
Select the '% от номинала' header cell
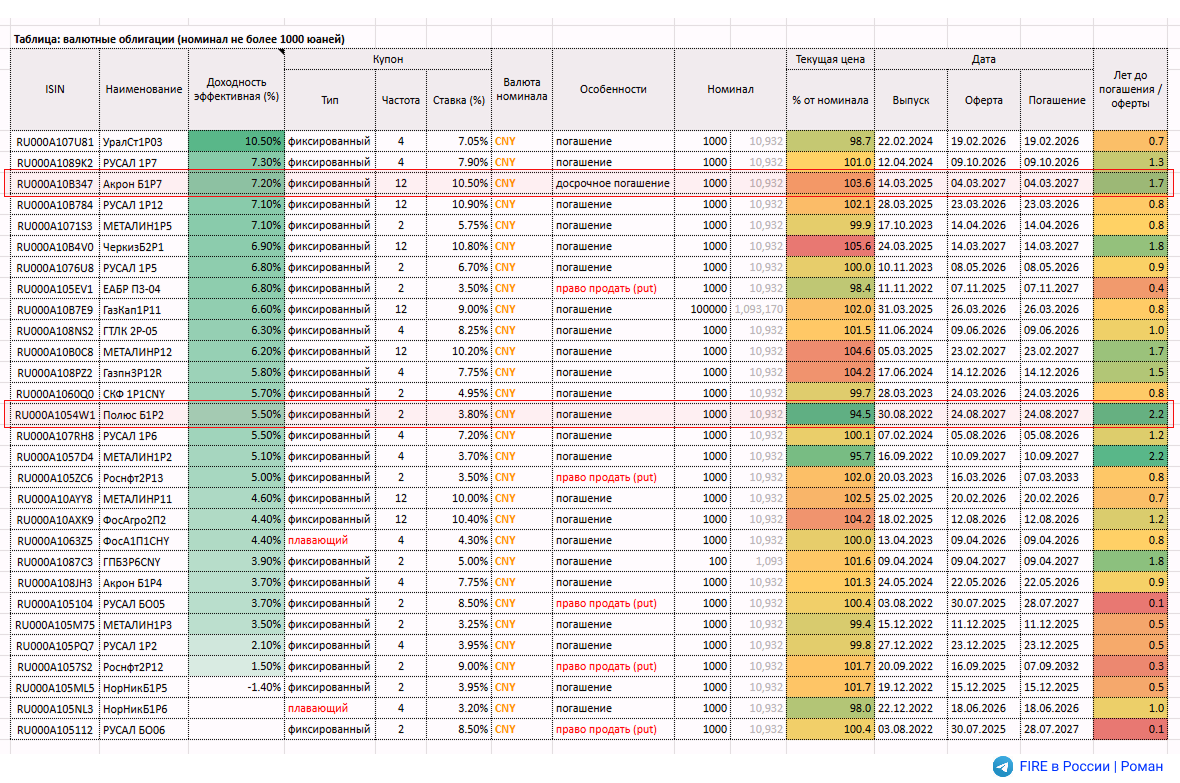coord(830,100)
